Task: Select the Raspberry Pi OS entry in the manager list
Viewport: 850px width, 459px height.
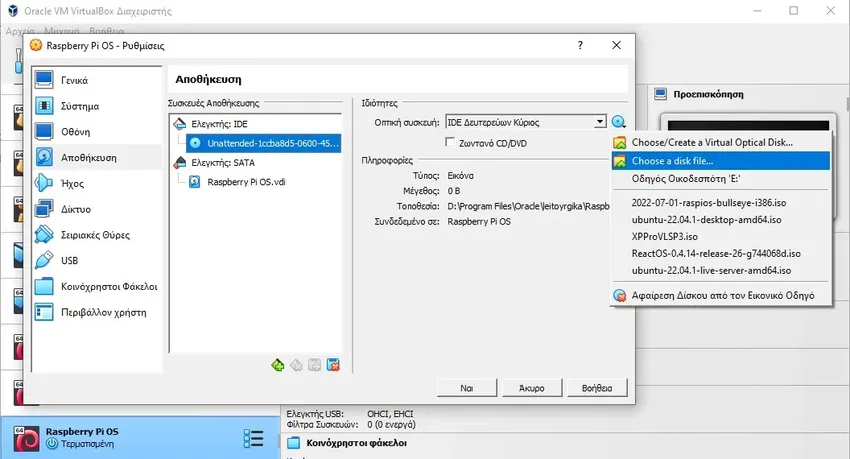Action: pos(140,438)
